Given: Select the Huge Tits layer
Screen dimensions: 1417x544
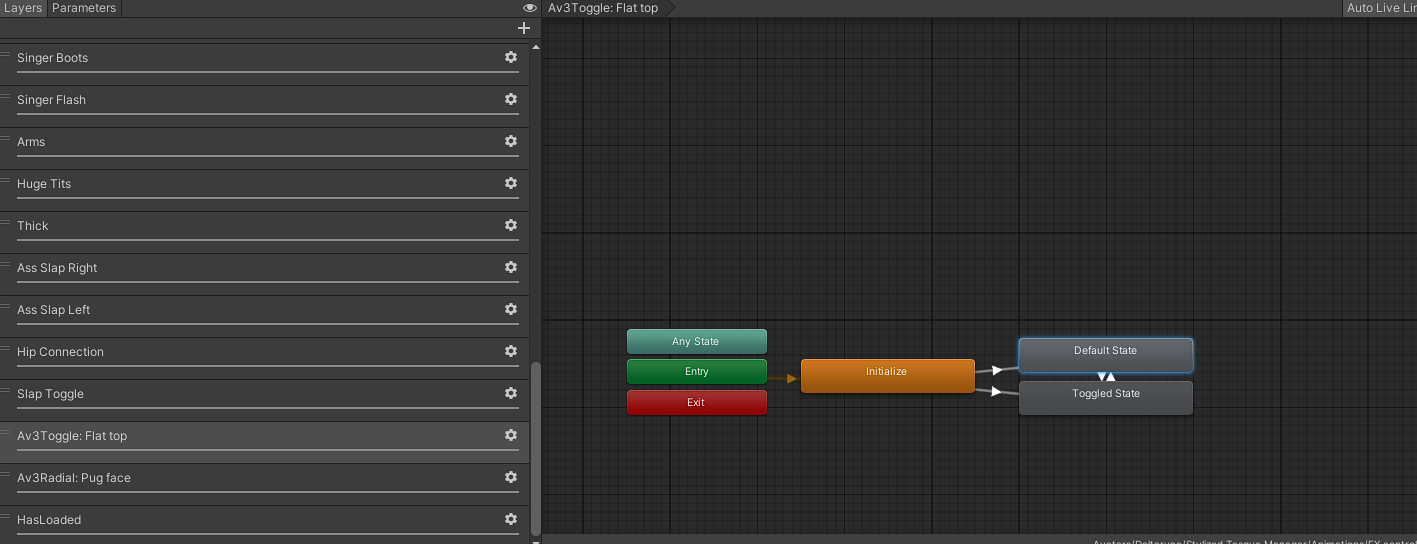Looking at the screenshot, I should coord(264,190).
